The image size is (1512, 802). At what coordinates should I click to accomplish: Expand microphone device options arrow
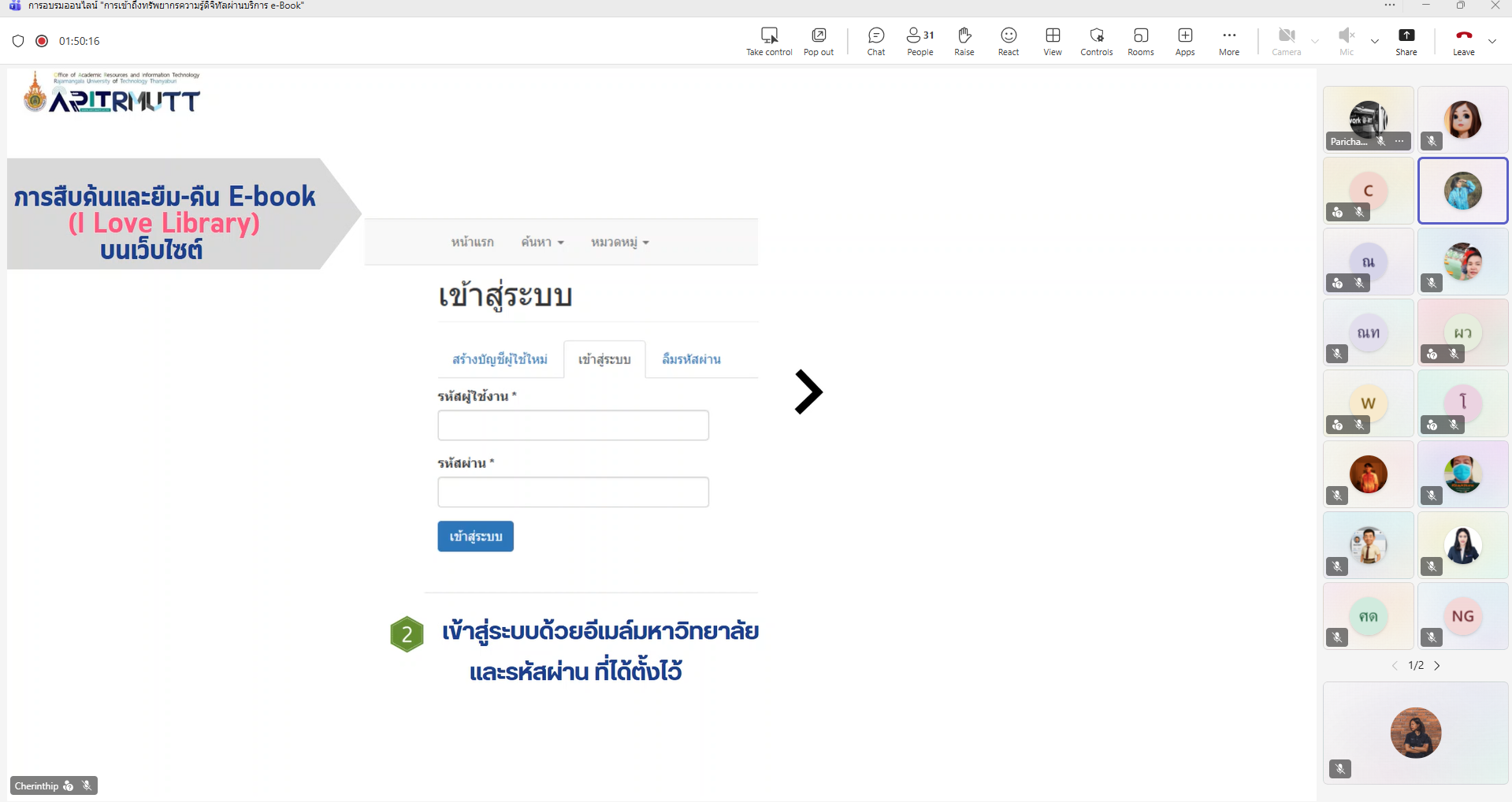point(1375,41)
